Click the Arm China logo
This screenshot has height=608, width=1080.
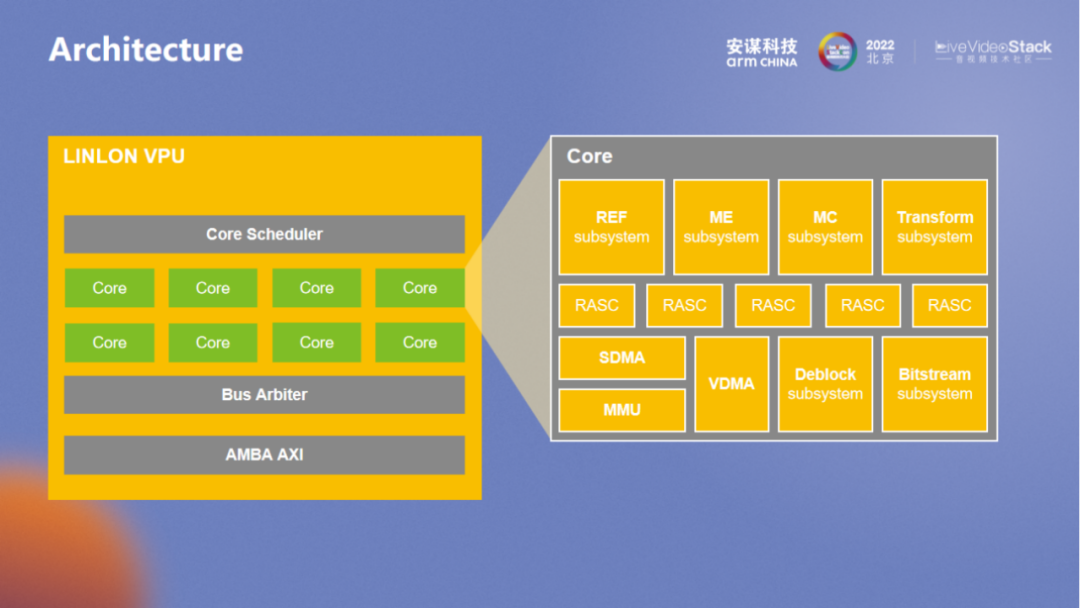(x=761, y=52)
